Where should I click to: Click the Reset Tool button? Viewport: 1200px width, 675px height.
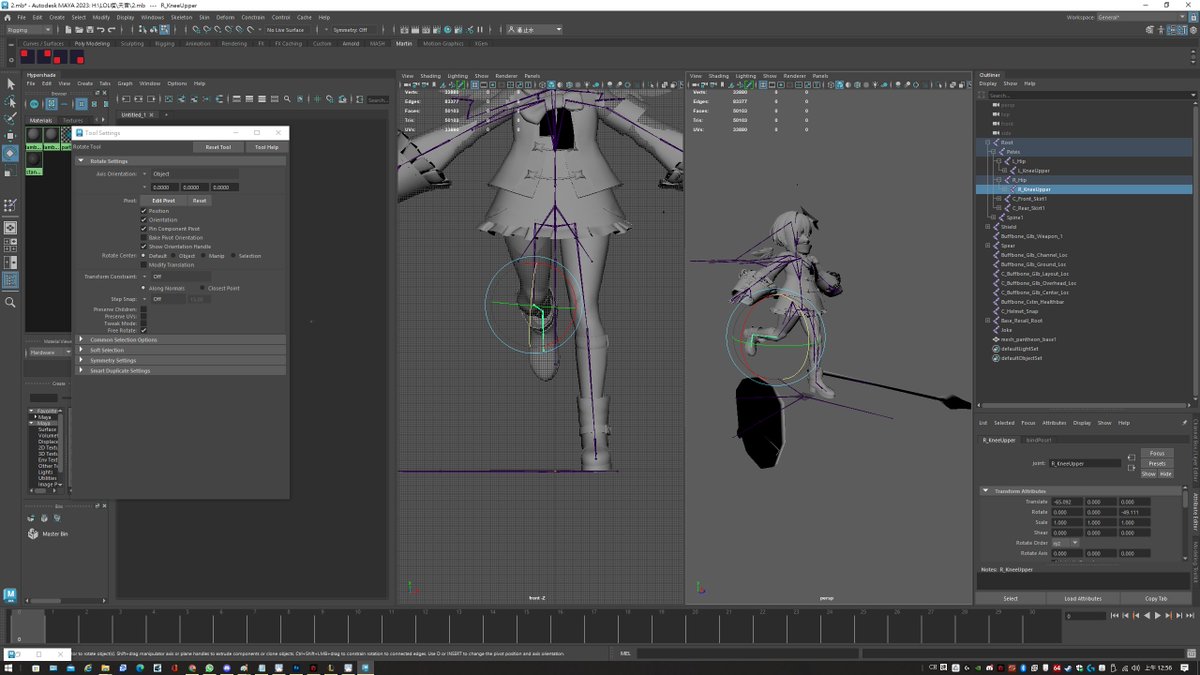(218, 147)
